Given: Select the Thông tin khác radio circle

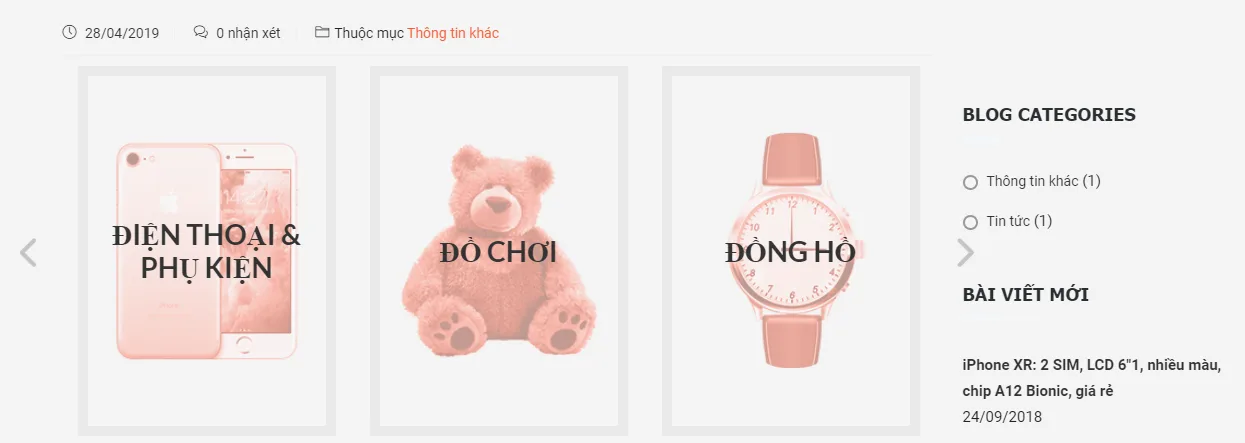Looking at the screenshot, I should click(x=970, y=182).
